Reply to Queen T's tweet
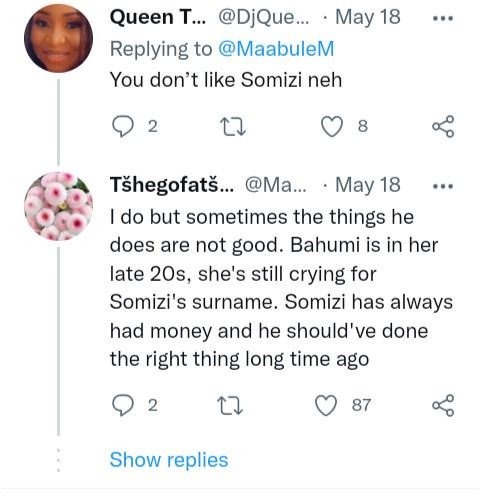The width and height of the screenshot is (480, 503). [x=122, y=126]
